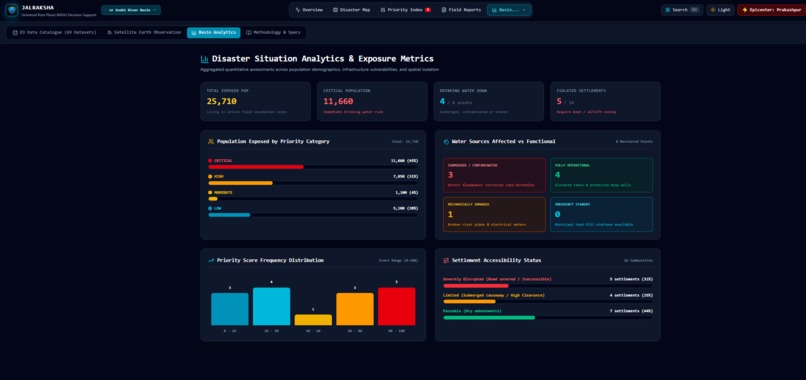Select the Submerged / Contaminated tile
The image size is (806, 380).
click(x=494, y=175)
